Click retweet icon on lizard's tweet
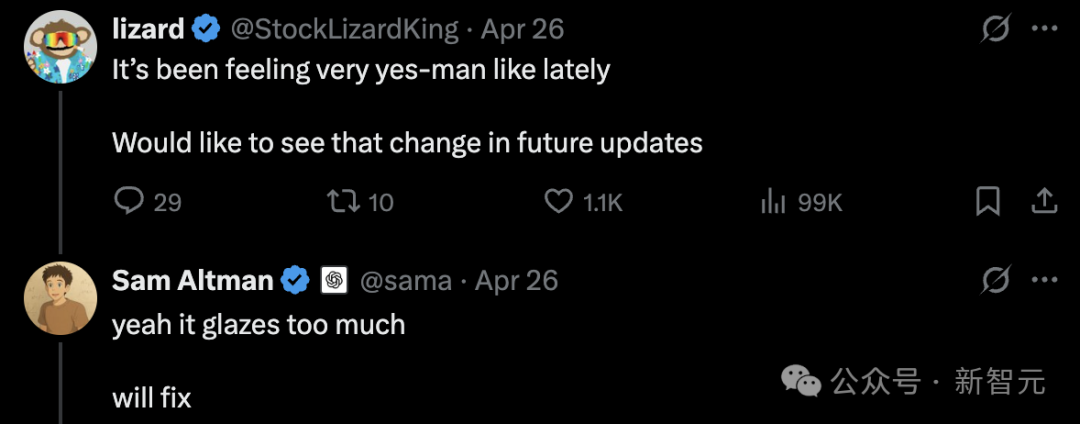Screen dimensions: 1080x424 click(342, 202)
